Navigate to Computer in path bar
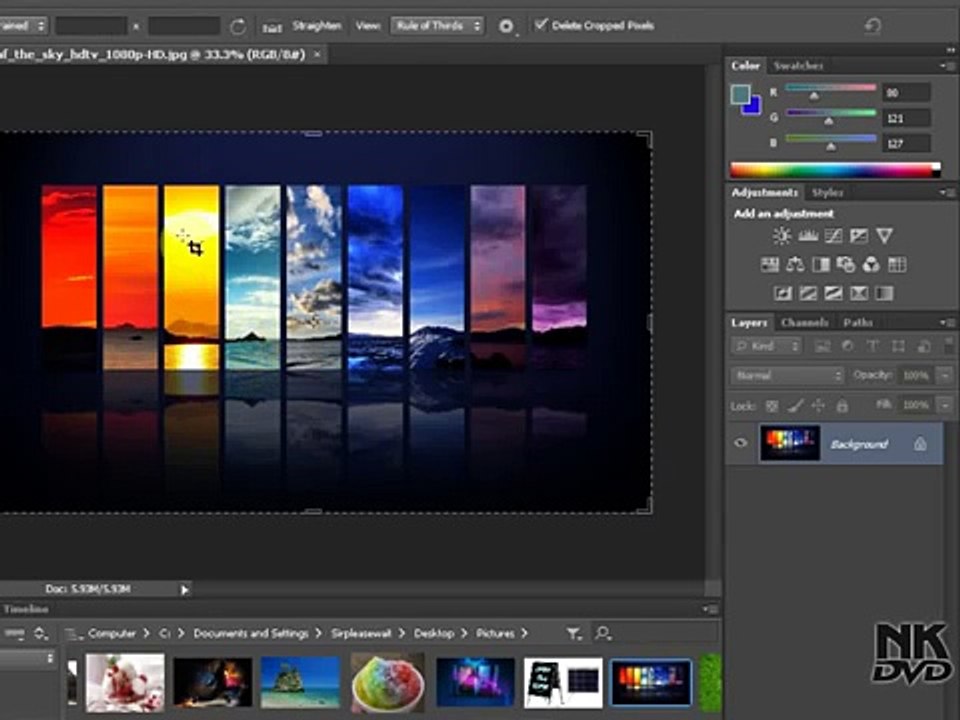 pyautogui.click(x=111, y=633)
